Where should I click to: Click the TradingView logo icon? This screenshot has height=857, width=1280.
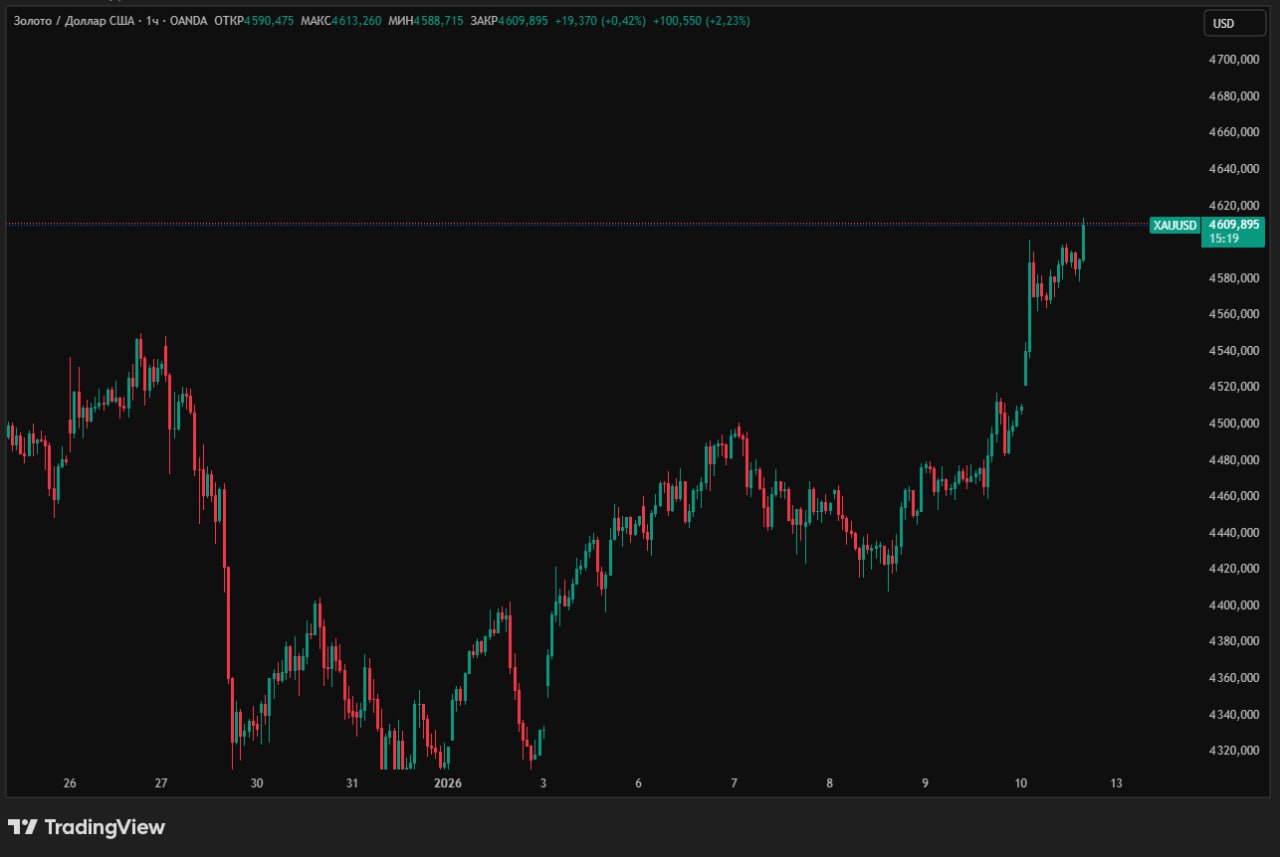(22, 827)
